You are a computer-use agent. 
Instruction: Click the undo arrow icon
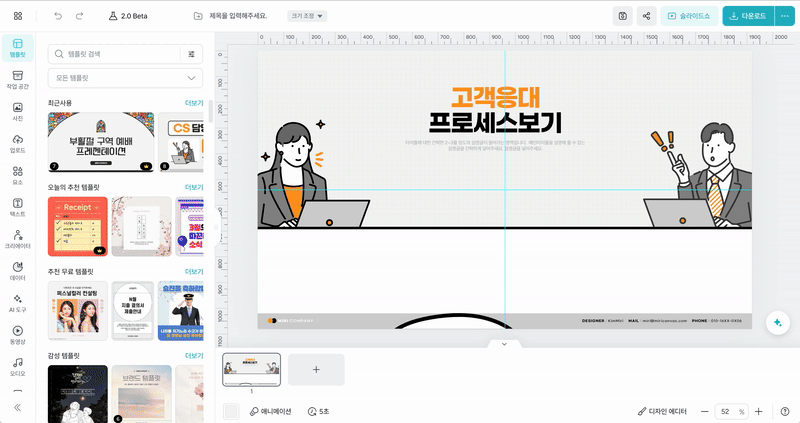[57, 16]
